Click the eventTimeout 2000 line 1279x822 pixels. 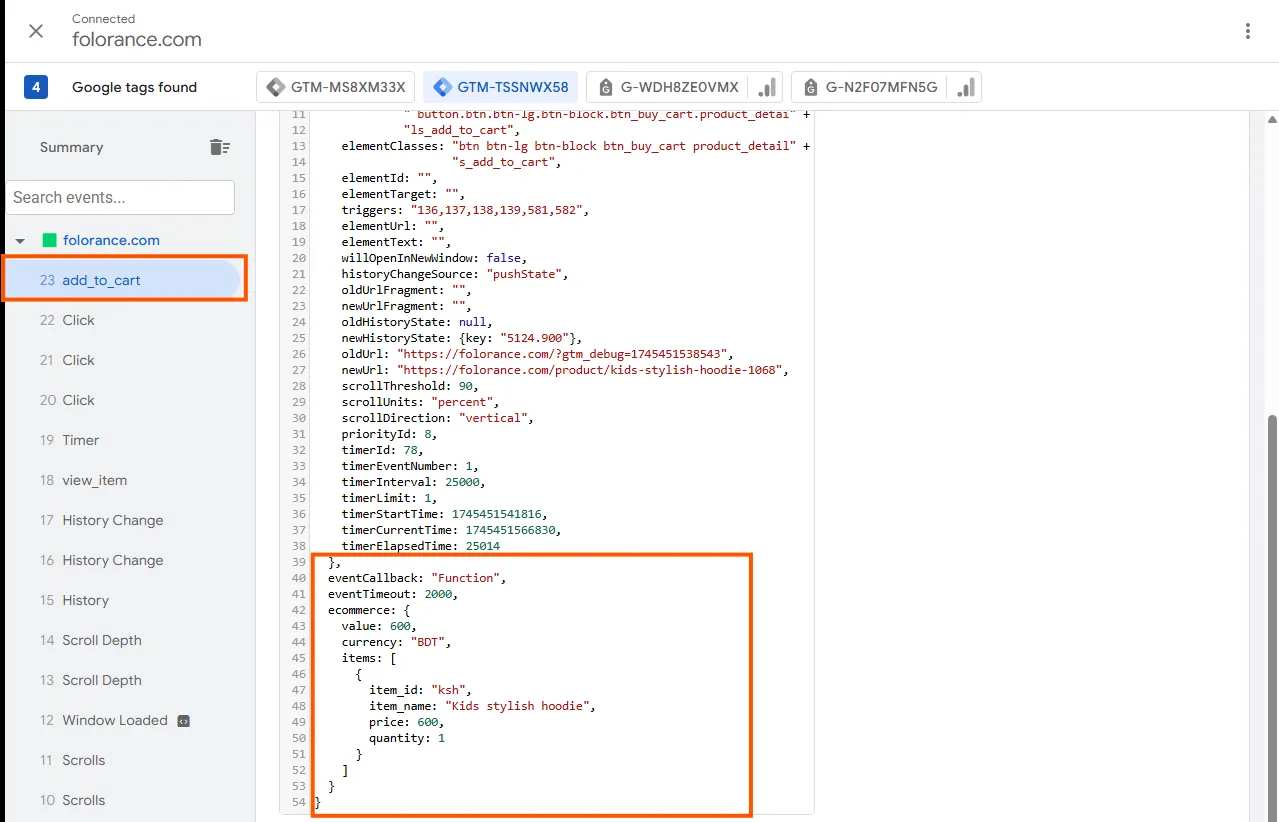[x=392, y=594]
